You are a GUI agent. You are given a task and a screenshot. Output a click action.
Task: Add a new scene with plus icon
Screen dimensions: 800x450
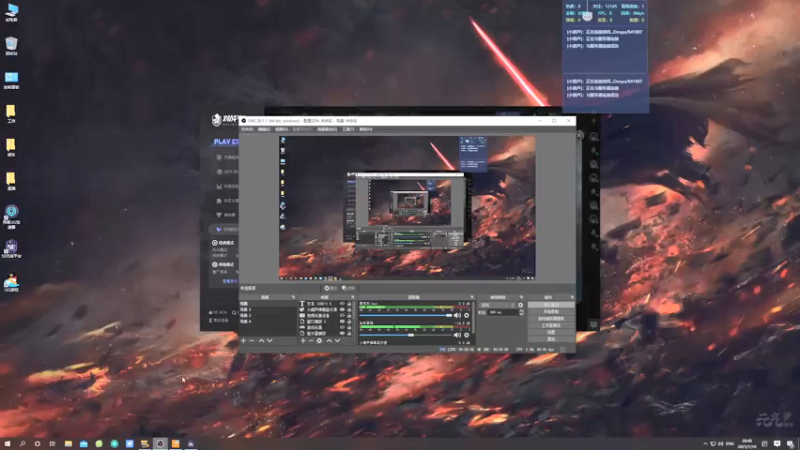coord(243,340)
